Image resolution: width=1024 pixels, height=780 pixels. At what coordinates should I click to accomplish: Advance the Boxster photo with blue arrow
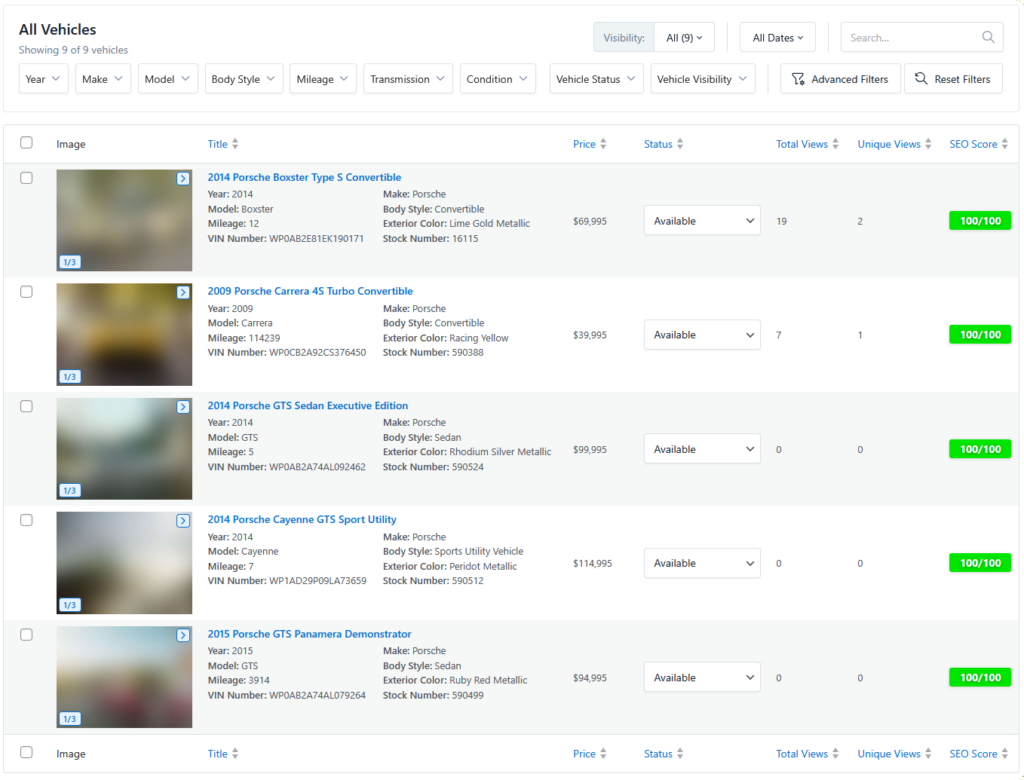(x=182, y=178)
